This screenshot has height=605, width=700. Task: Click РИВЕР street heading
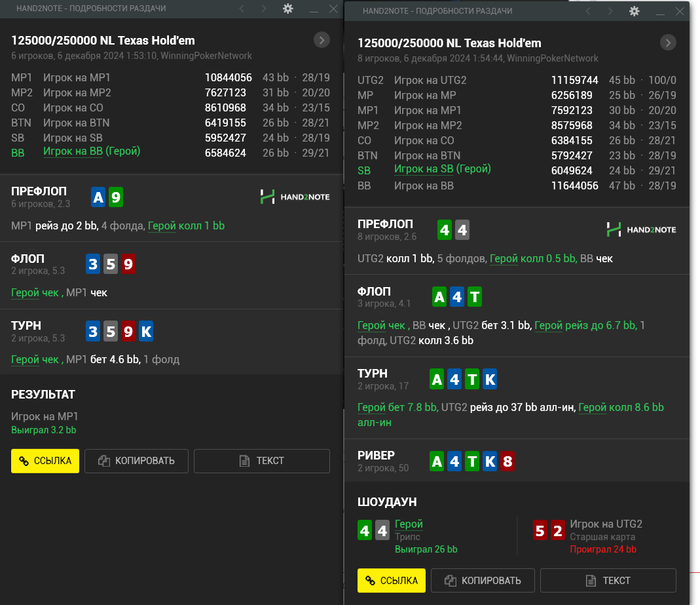(x=376, y=455)
